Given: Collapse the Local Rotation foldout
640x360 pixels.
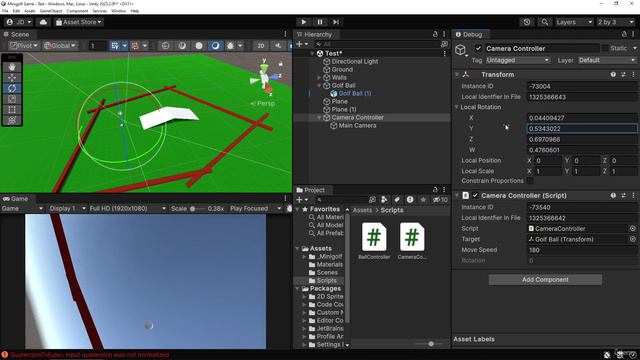Looking at the screenshot, I should click(457, 107).
